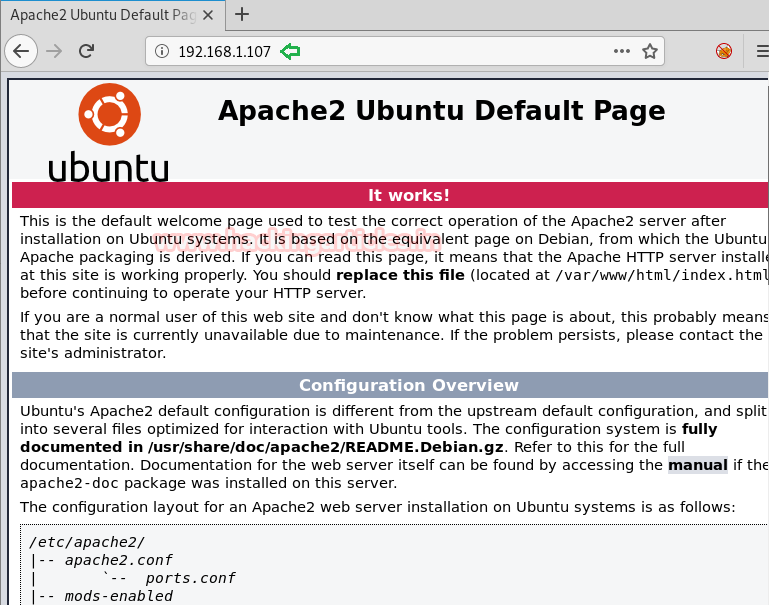This screenshot has width=769, height=605.
Task: Click the ports.conf entry in tree
Action: tap(190, 578)
